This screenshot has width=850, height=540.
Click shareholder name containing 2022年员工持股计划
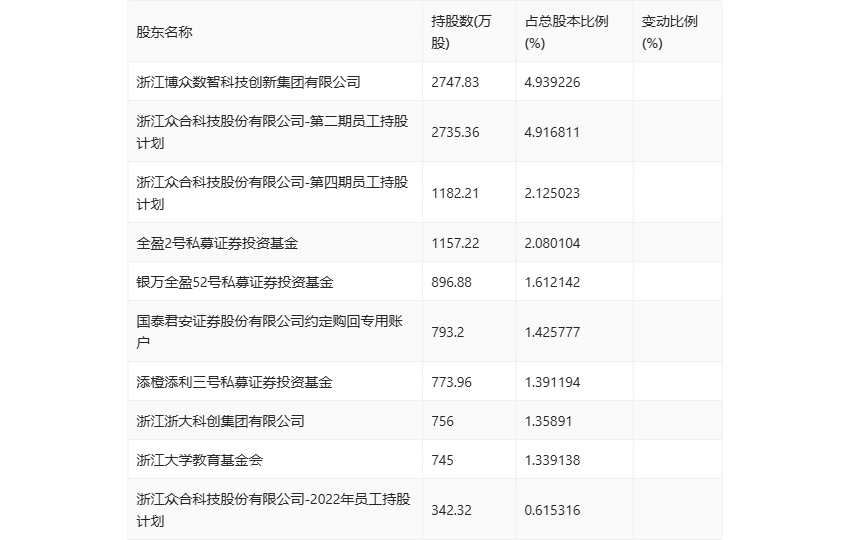tap(273, 510)
